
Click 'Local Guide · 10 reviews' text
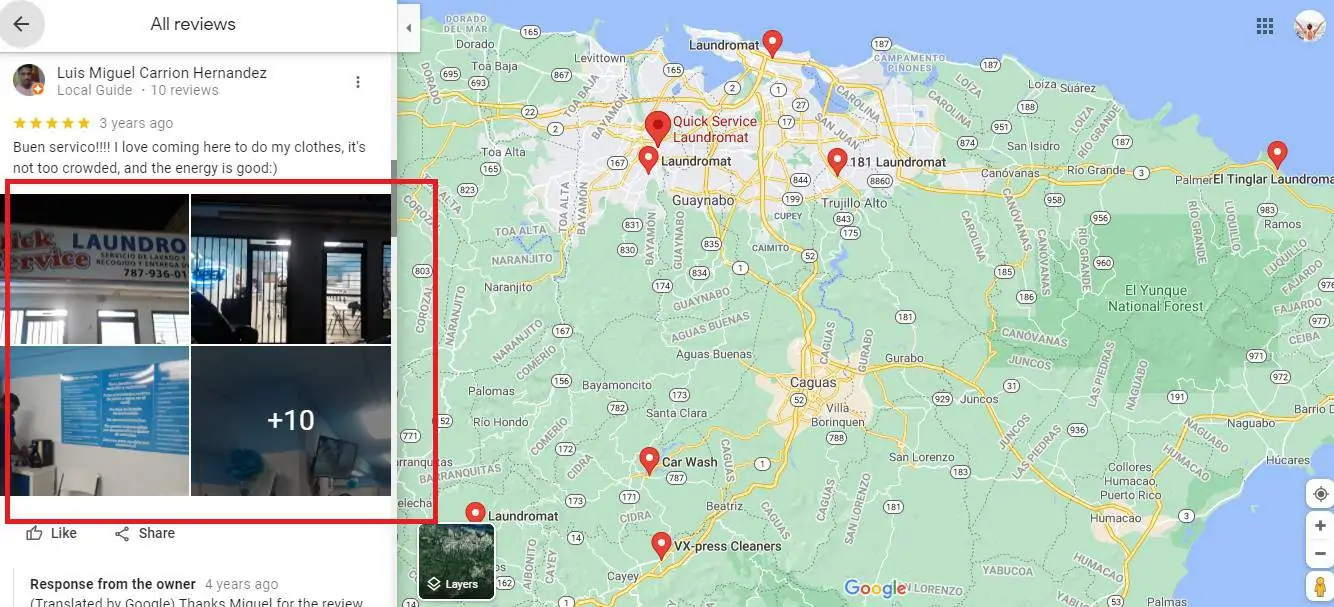point(138,90)
